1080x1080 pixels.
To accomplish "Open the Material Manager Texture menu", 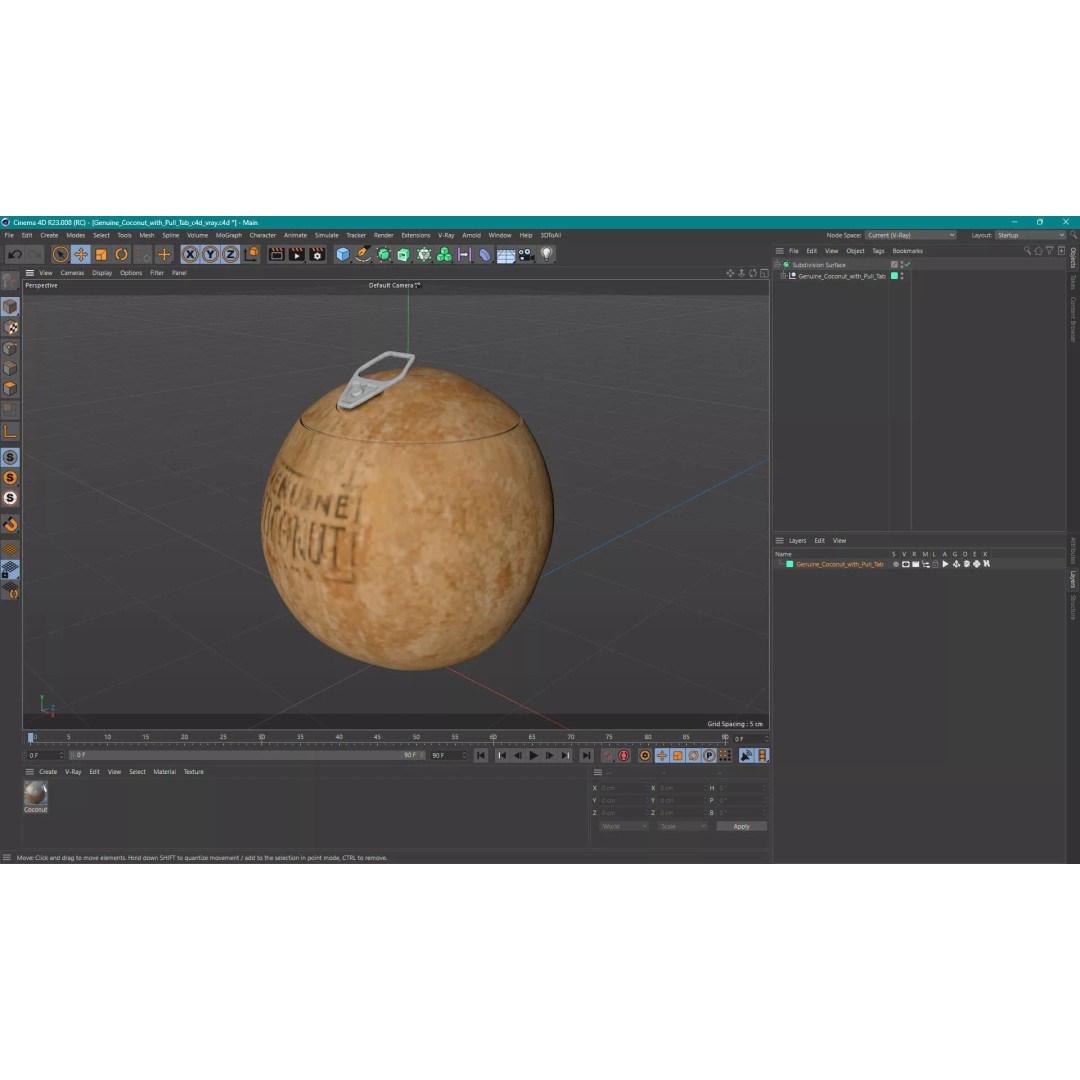I will tap(194, 772).
